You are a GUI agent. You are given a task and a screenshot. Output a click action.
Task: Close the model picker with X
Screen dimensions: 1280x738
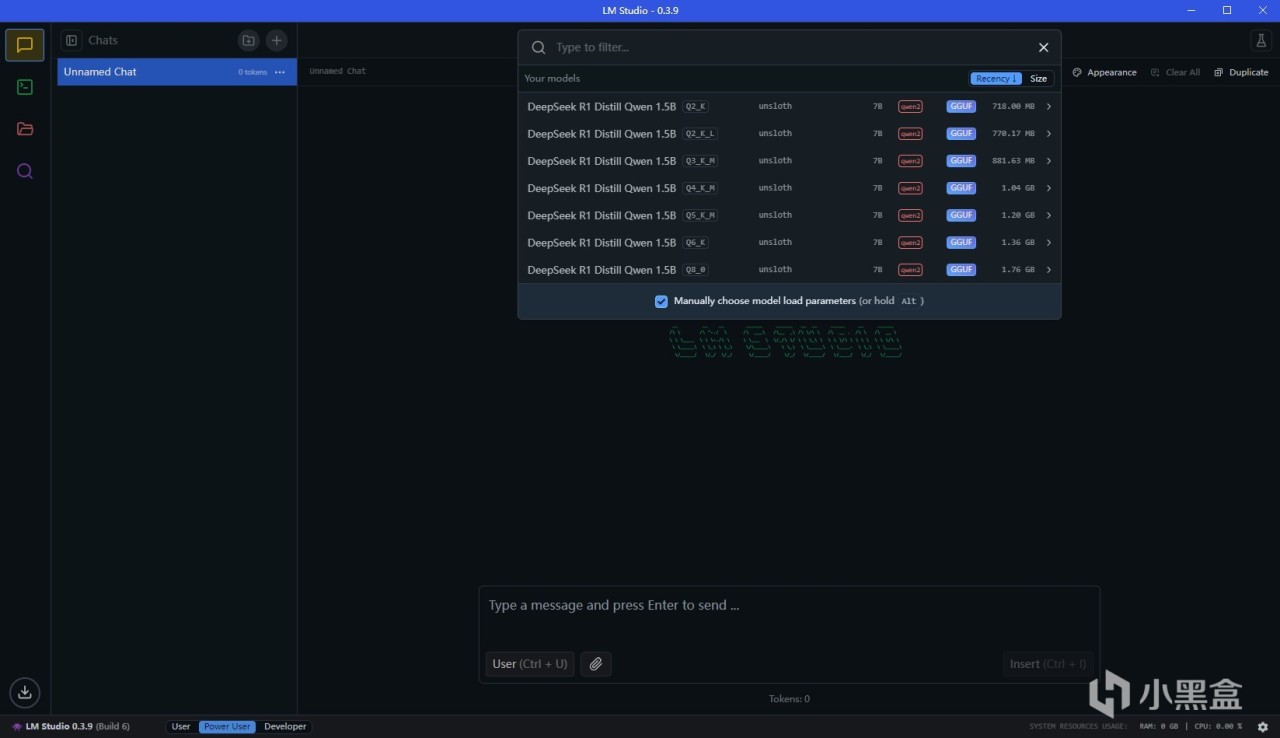[x=1043, y=47]
